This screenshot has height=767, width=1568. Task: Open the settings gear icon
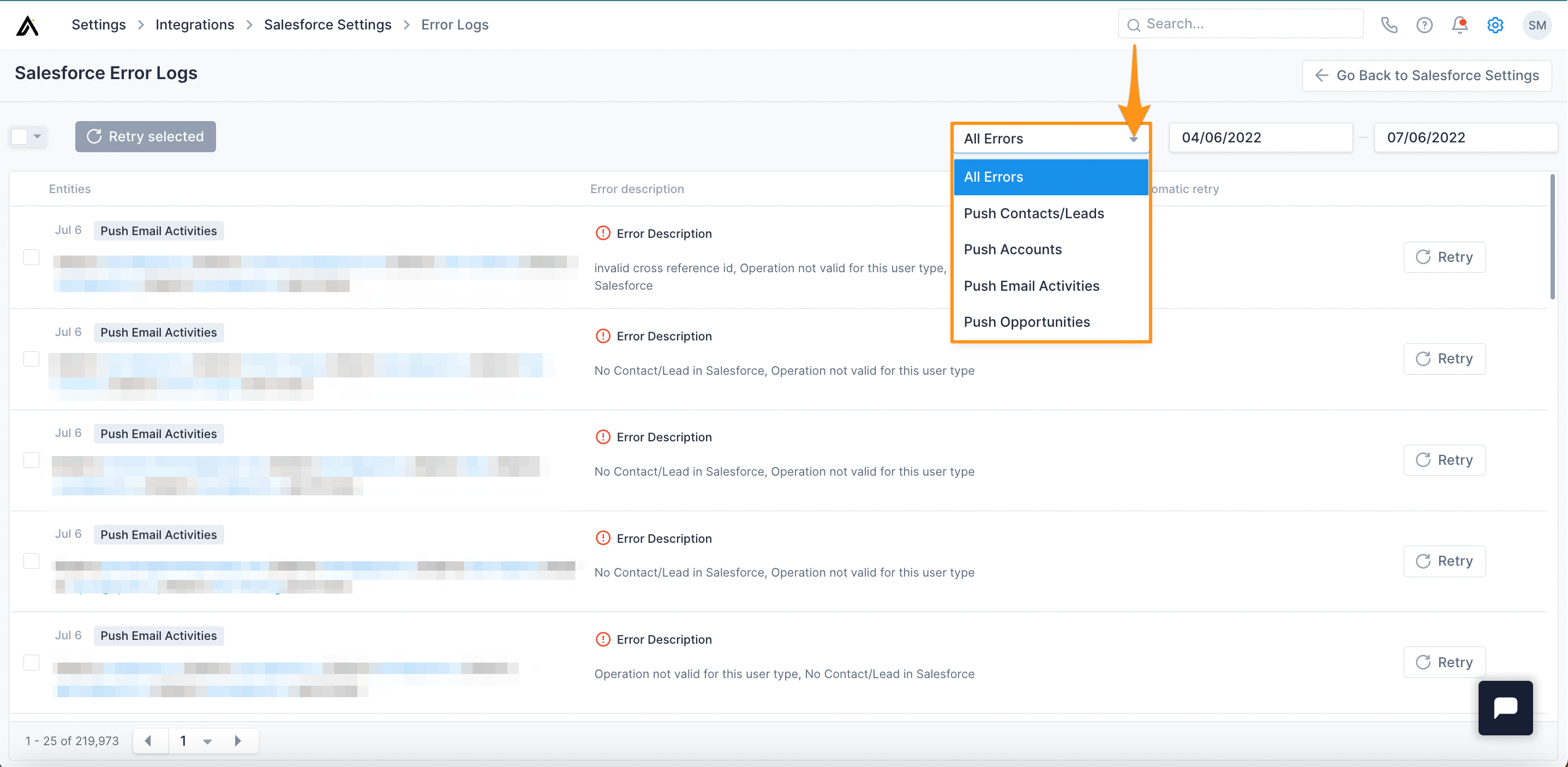1495,25
